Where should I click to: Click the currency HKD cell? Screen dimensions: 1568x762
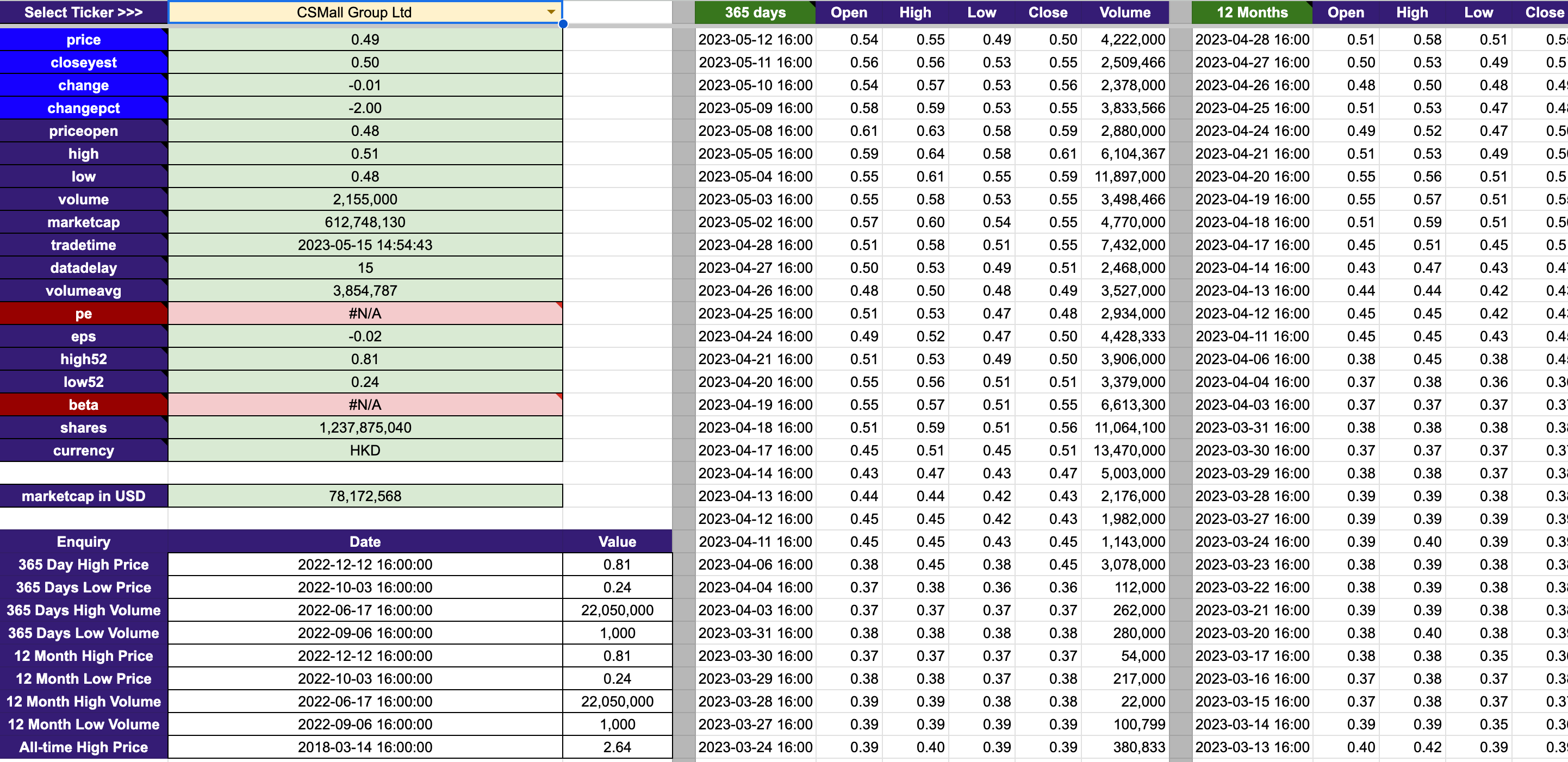coord(365,451)
